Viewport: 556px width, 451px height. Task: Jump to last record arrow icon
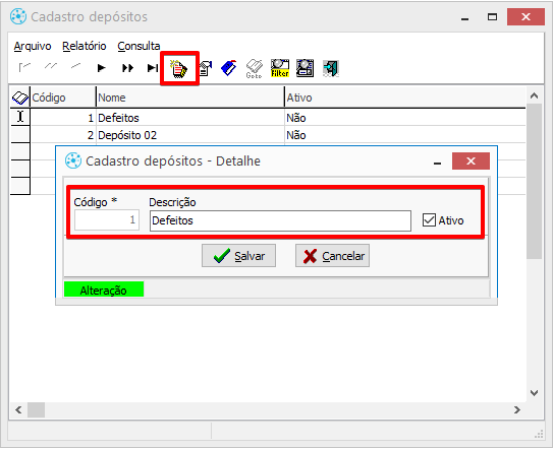(152, 68)
